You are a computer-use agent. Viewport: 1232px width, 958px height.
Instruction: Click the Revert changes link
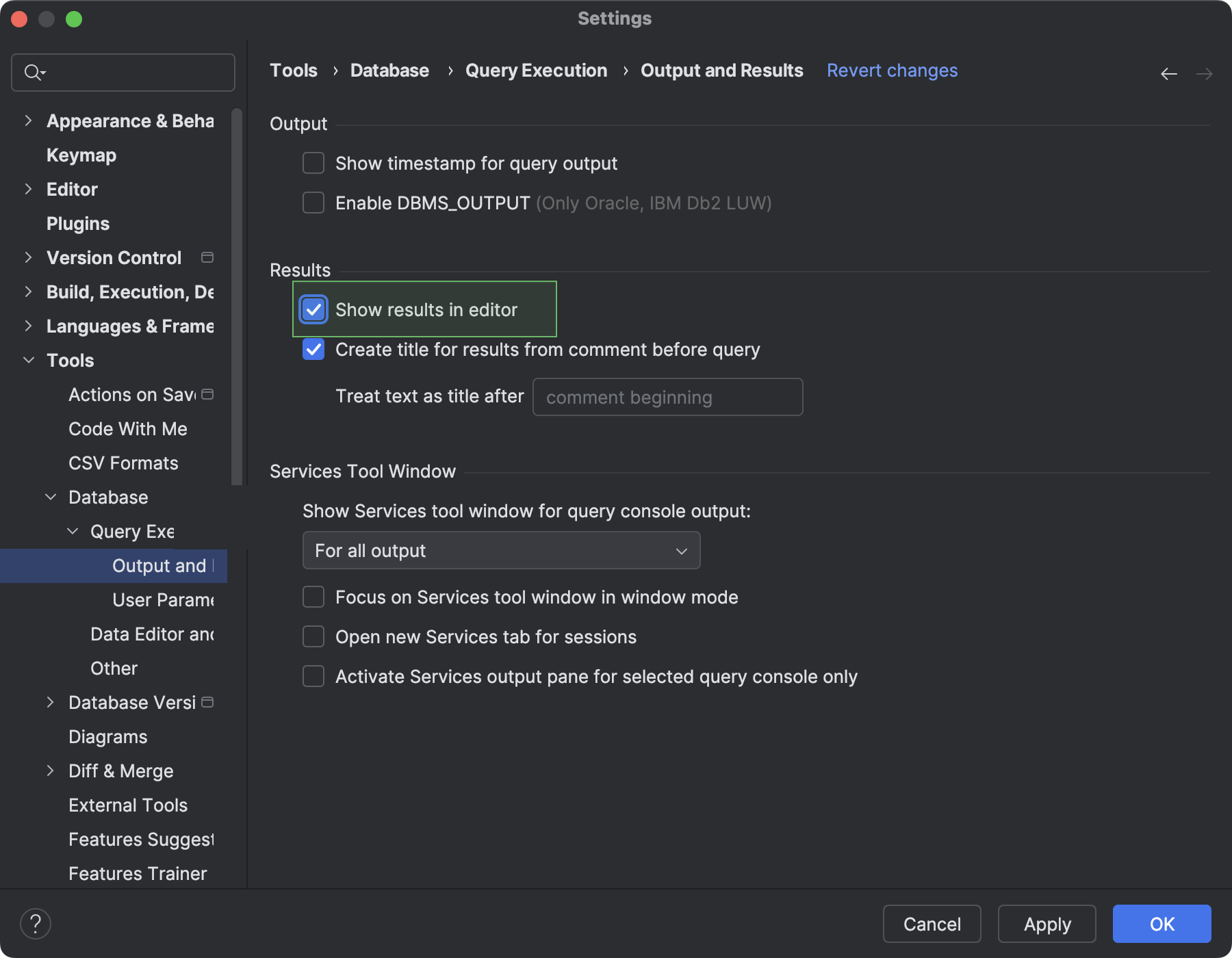892,70
